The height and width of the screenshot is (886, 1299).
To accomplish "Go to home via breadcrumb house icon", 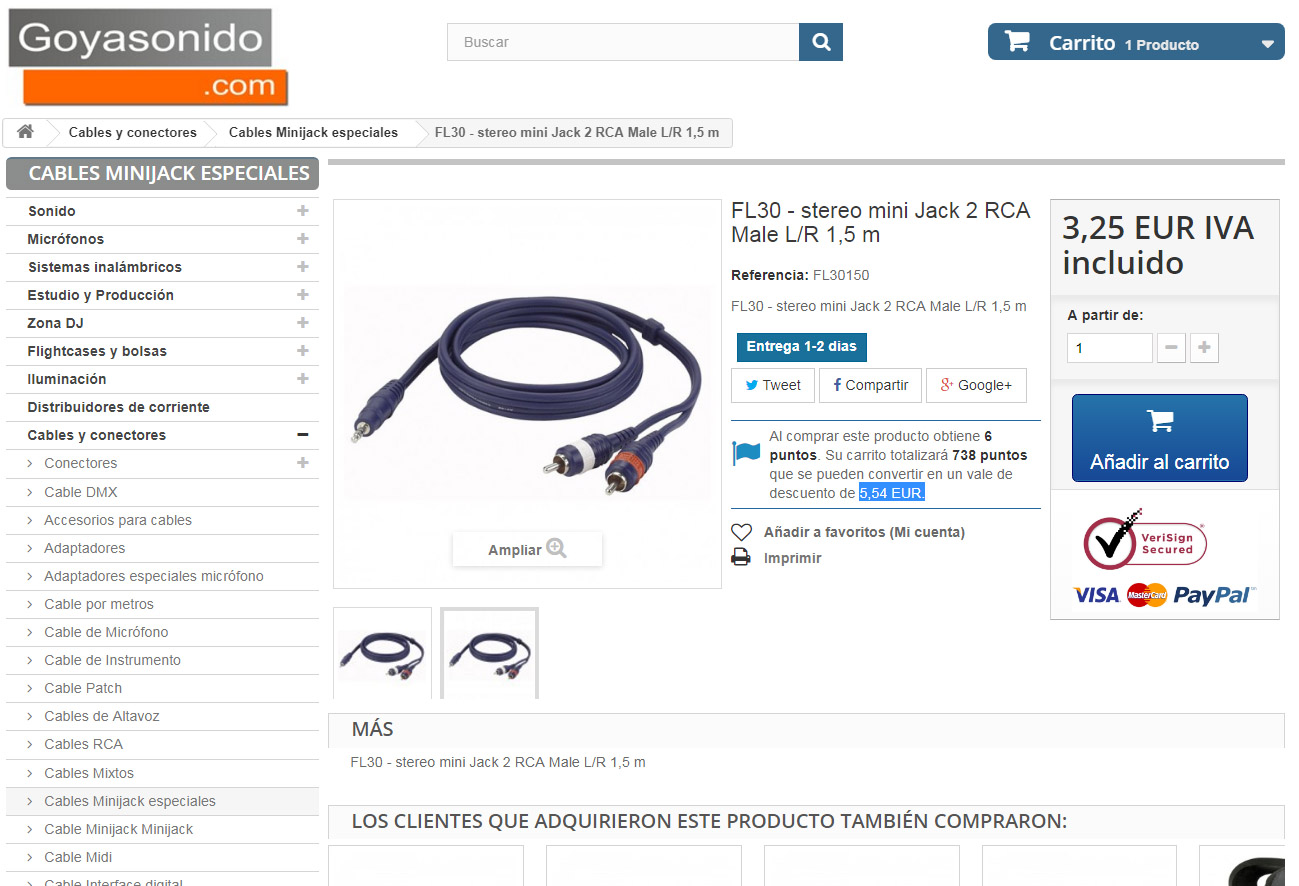I will (26, 132).
